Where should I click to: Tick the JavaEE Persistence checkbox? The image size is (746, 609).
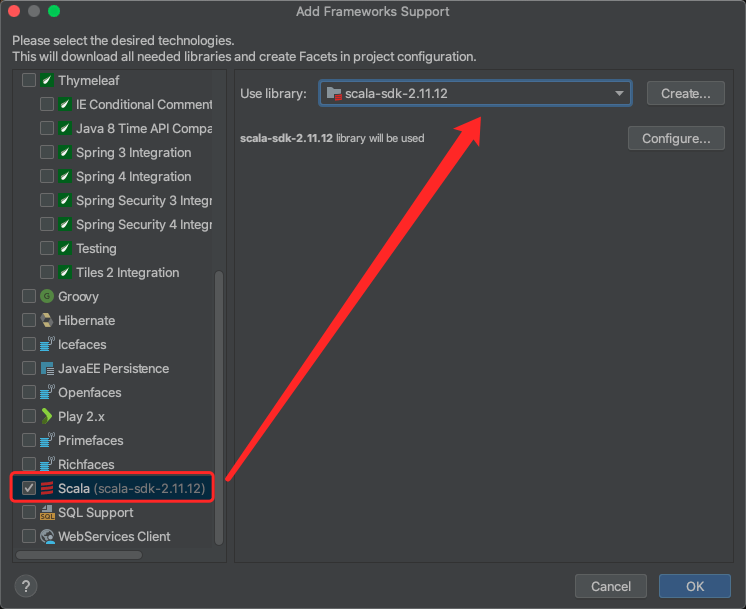tap(29, 368)
